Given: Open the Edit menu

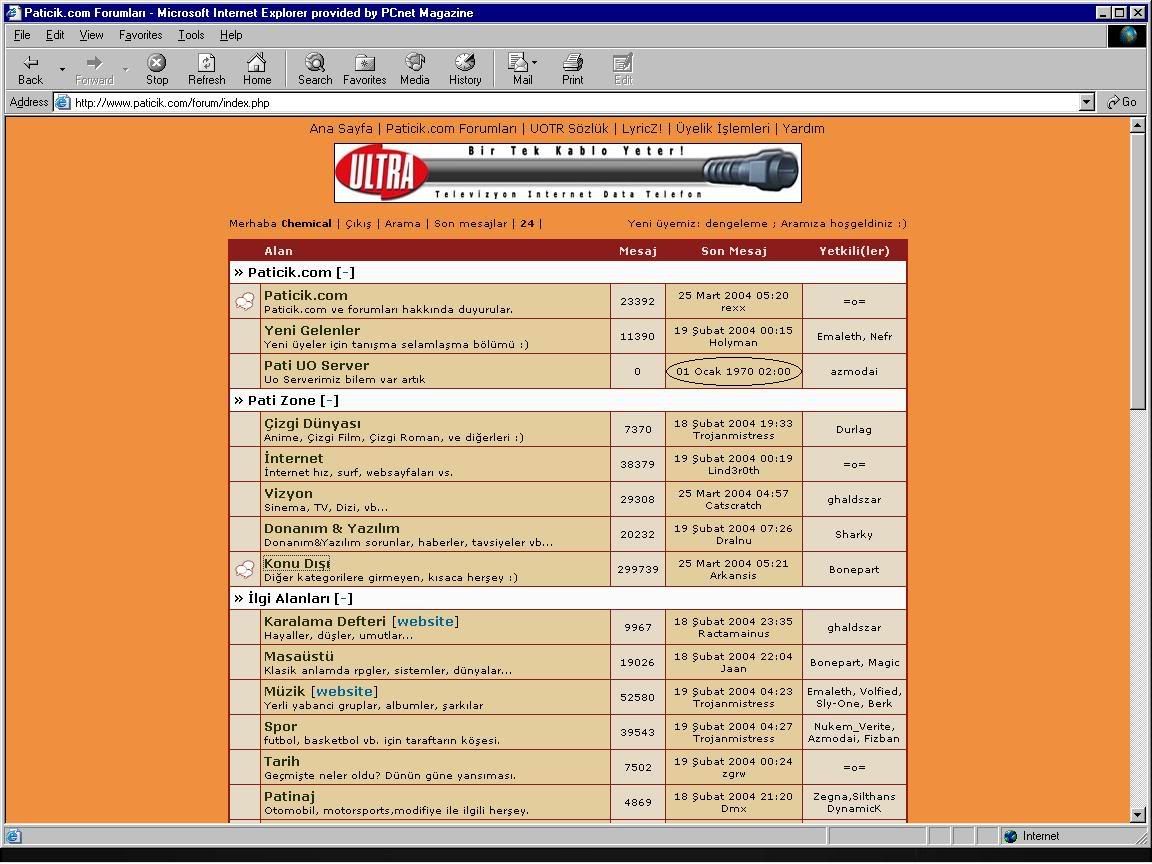Looking at the screenshot, I should click(x=55, y=35).
